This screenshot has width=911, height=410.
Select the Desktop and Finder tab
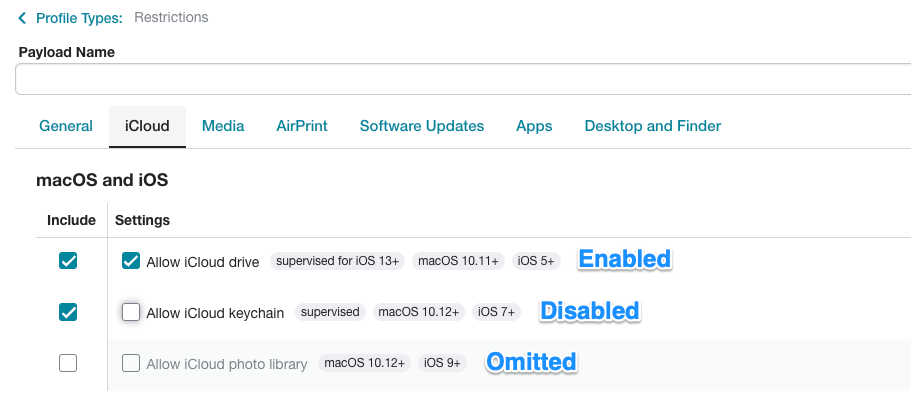(x=652, y=126)
